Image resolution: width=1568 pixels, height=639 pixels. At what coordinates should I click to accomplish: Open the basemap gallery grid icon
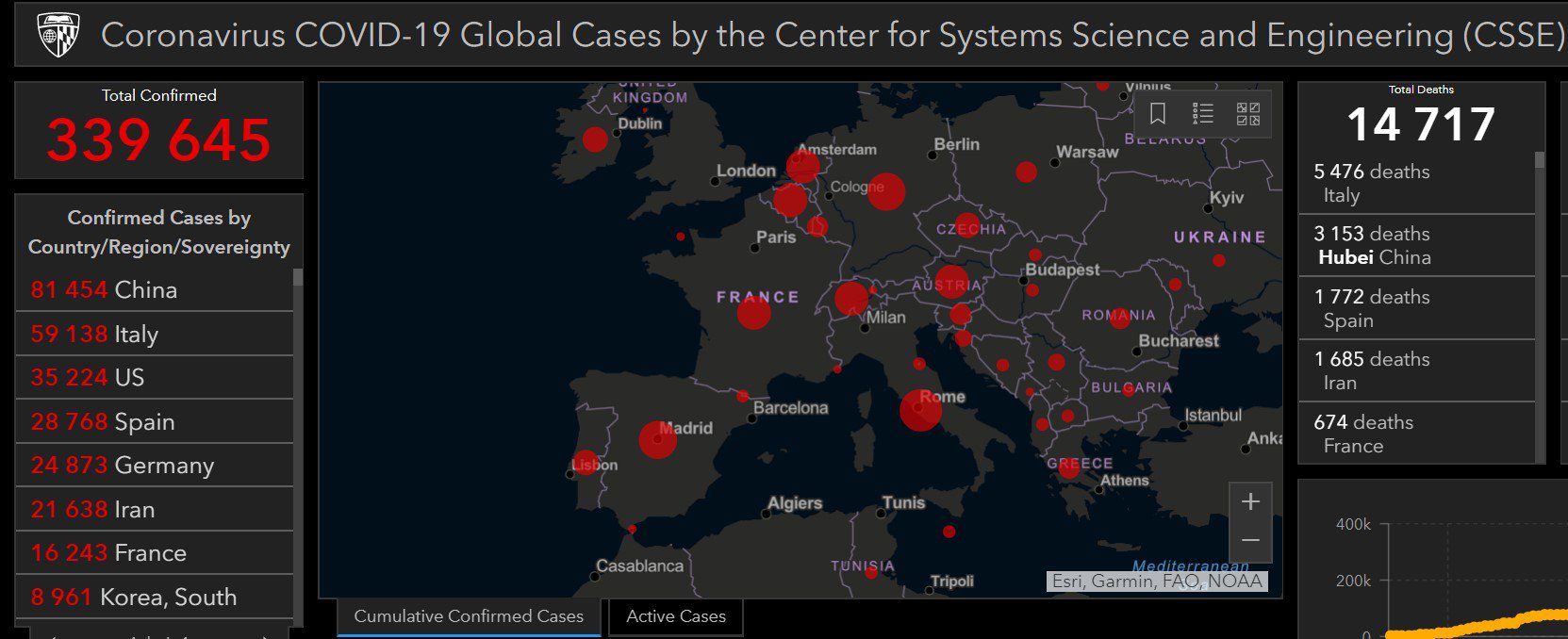(1248, 114)
